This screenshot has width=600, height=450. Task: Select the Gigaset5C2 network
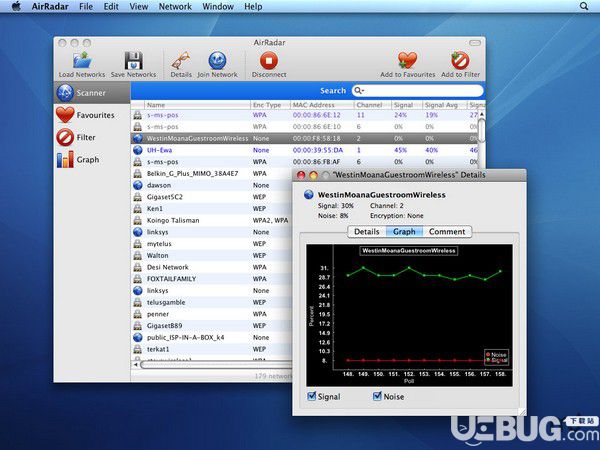click(x=165, y=197)
